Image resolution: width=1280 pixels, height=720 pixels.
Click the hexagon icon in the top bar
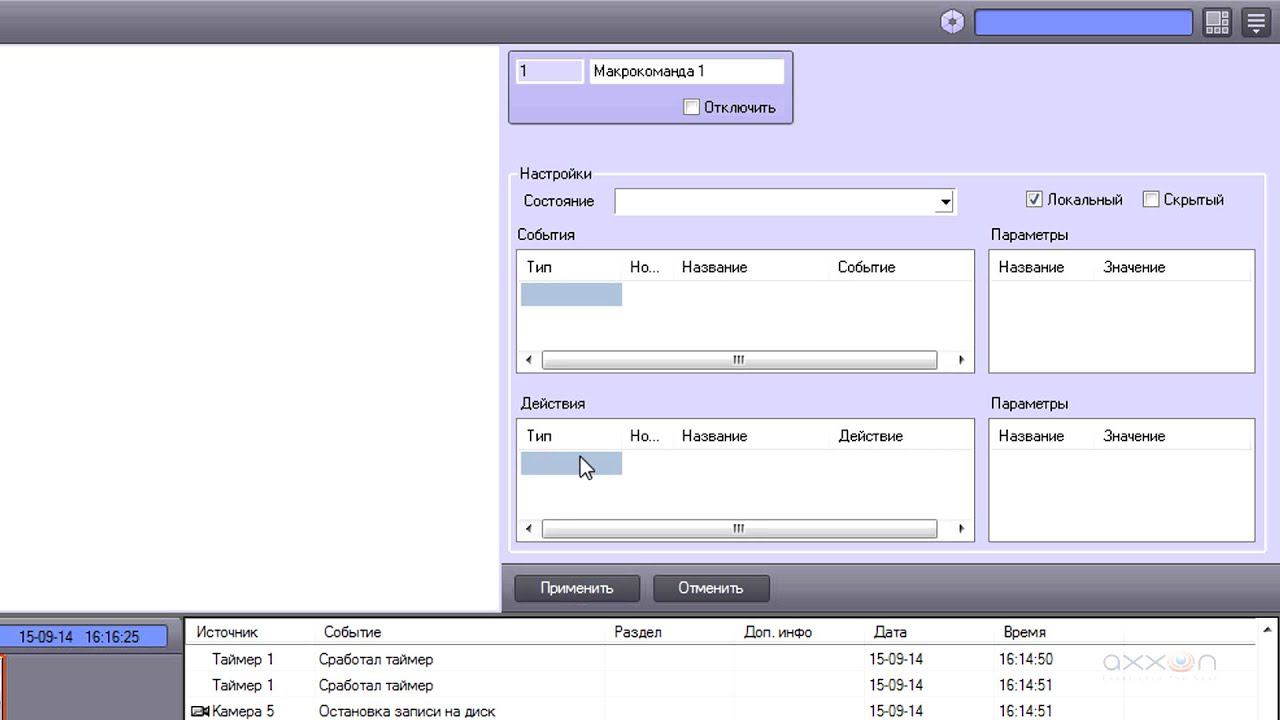953,22
